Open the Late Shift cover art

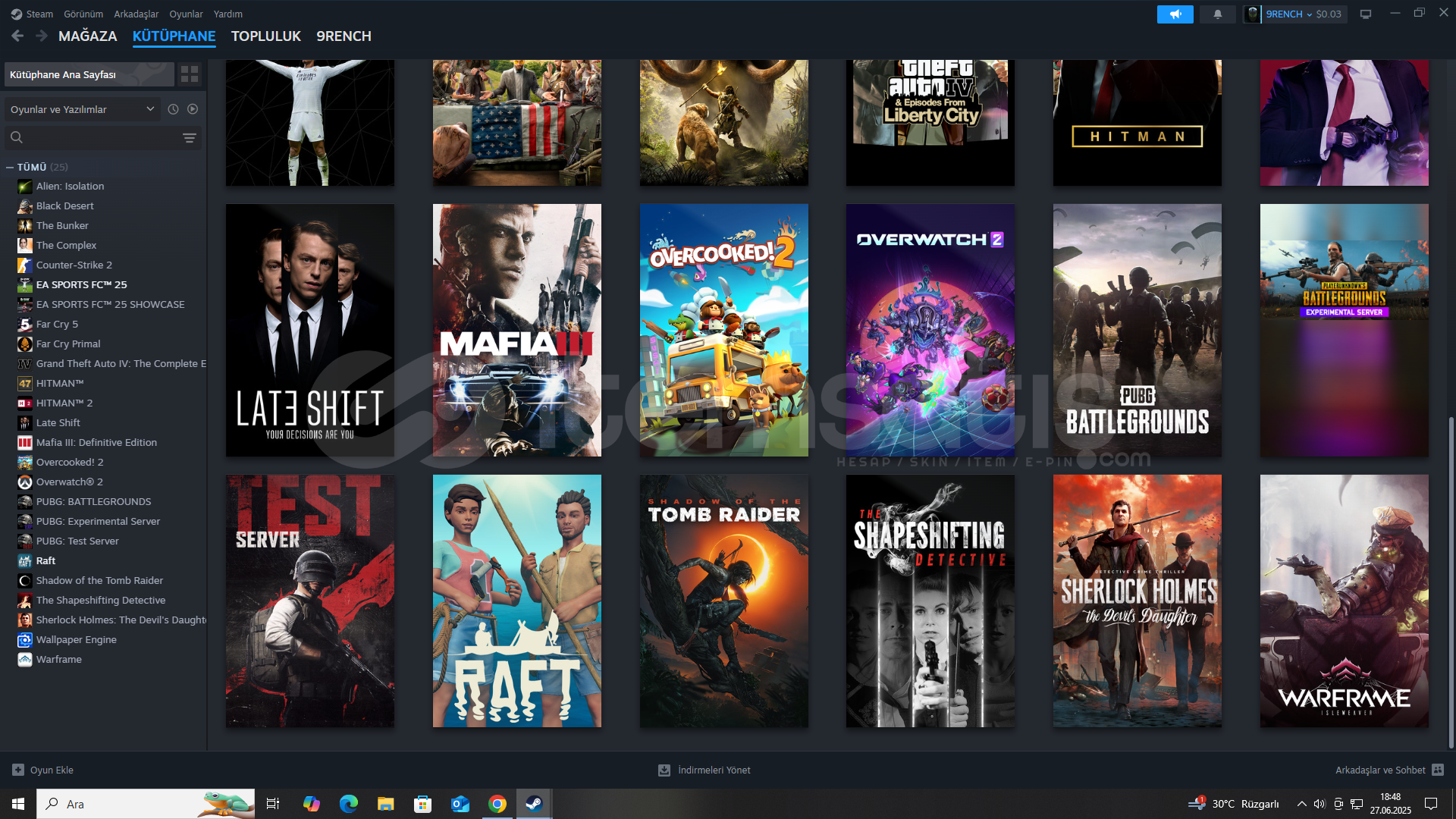tap(310, 330)
